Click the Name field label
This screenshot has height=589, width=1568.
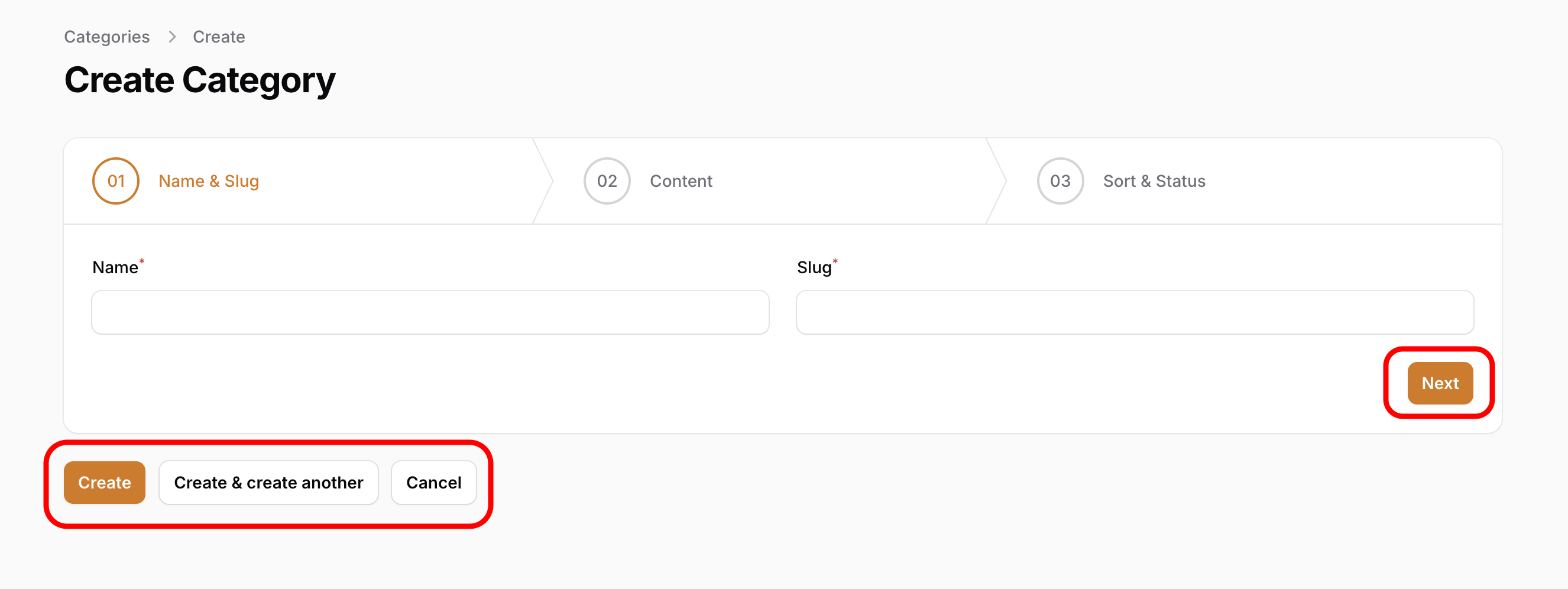115,267
